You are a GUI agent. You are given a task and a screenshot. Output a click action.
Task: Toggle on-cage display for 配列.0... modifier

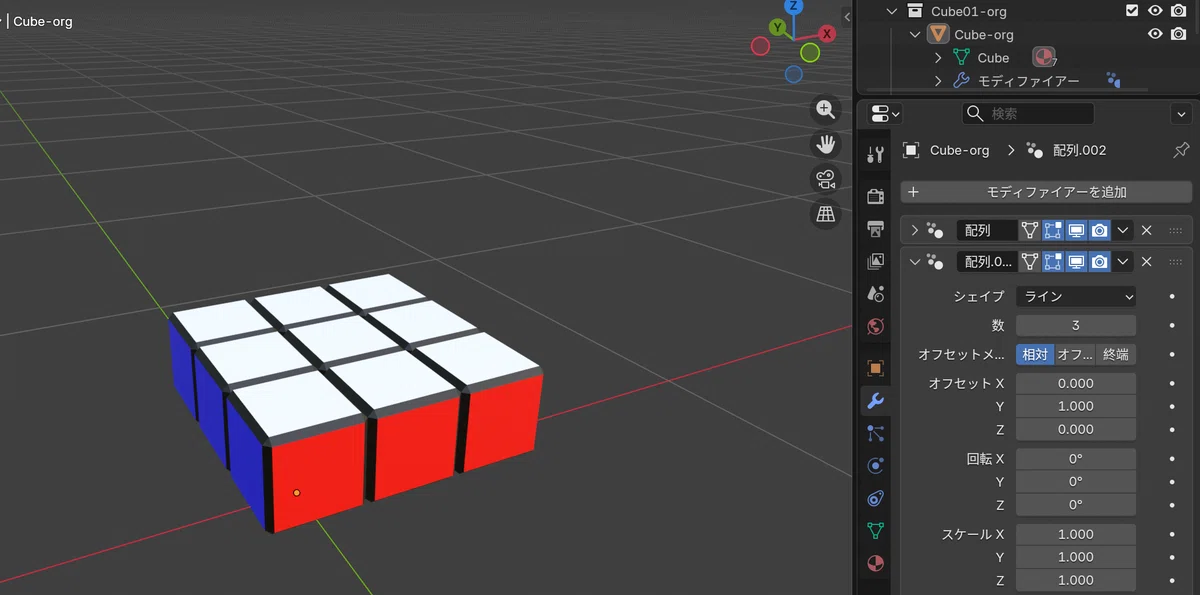click(1030, 262)
